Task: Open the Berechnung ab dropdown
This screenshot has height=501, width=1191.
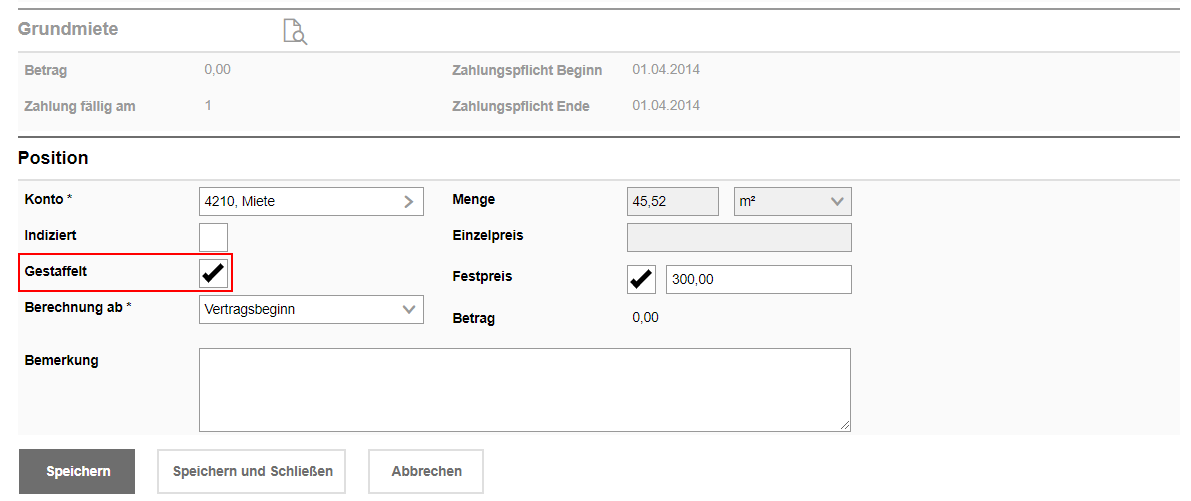Action: 311,309
